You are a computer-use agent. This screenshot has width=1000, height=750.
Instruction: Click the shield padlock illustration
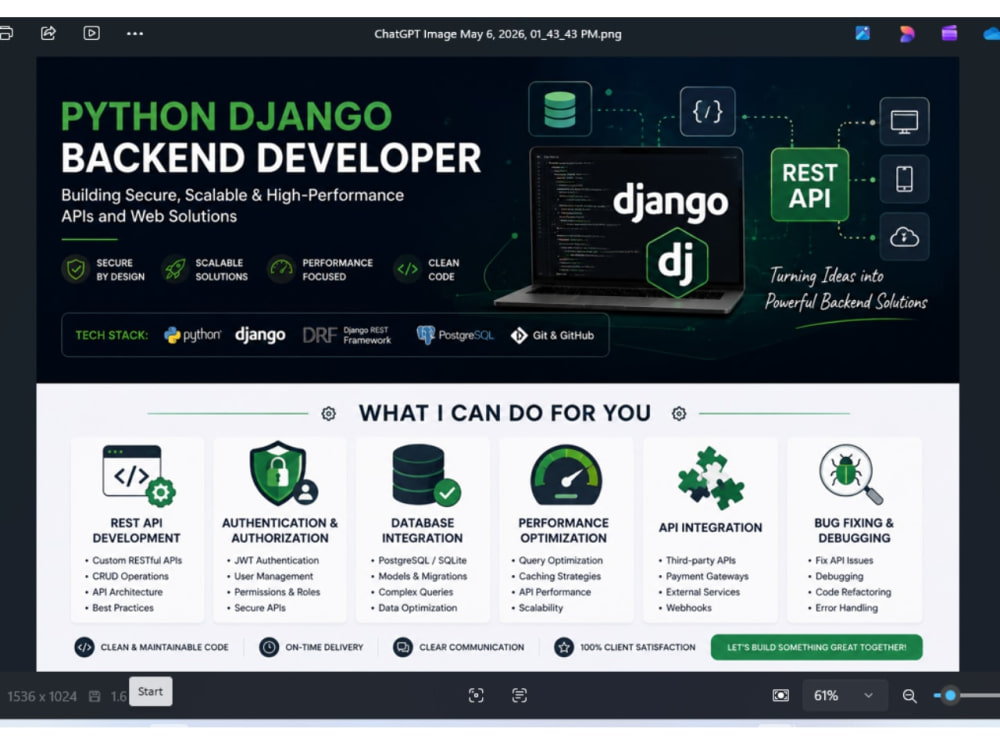click(x=283, y=473)
